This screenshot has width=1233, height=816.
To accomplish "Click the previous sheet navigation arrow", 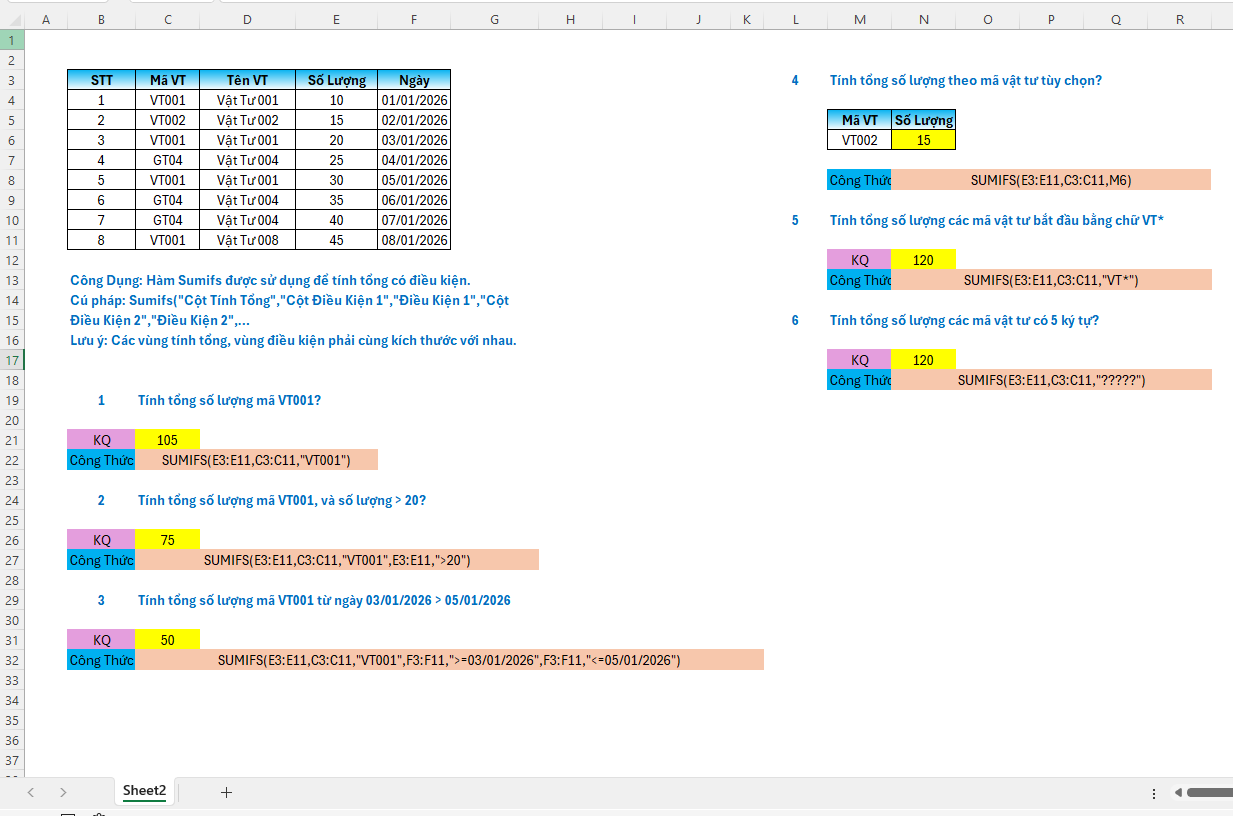I will (31, 792).
